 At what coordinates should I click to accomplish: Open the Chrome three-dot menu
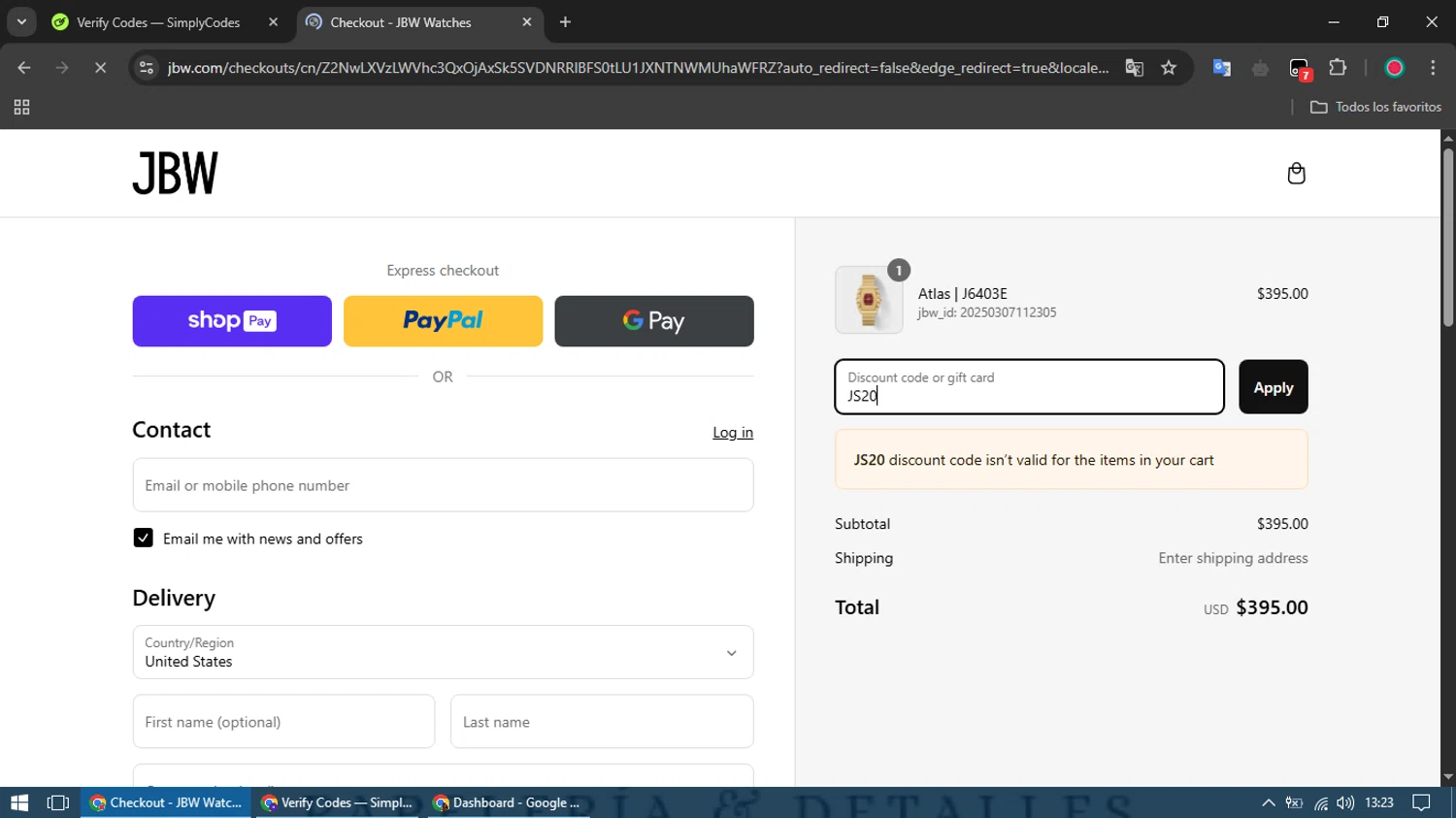(x=1433, y=68)
